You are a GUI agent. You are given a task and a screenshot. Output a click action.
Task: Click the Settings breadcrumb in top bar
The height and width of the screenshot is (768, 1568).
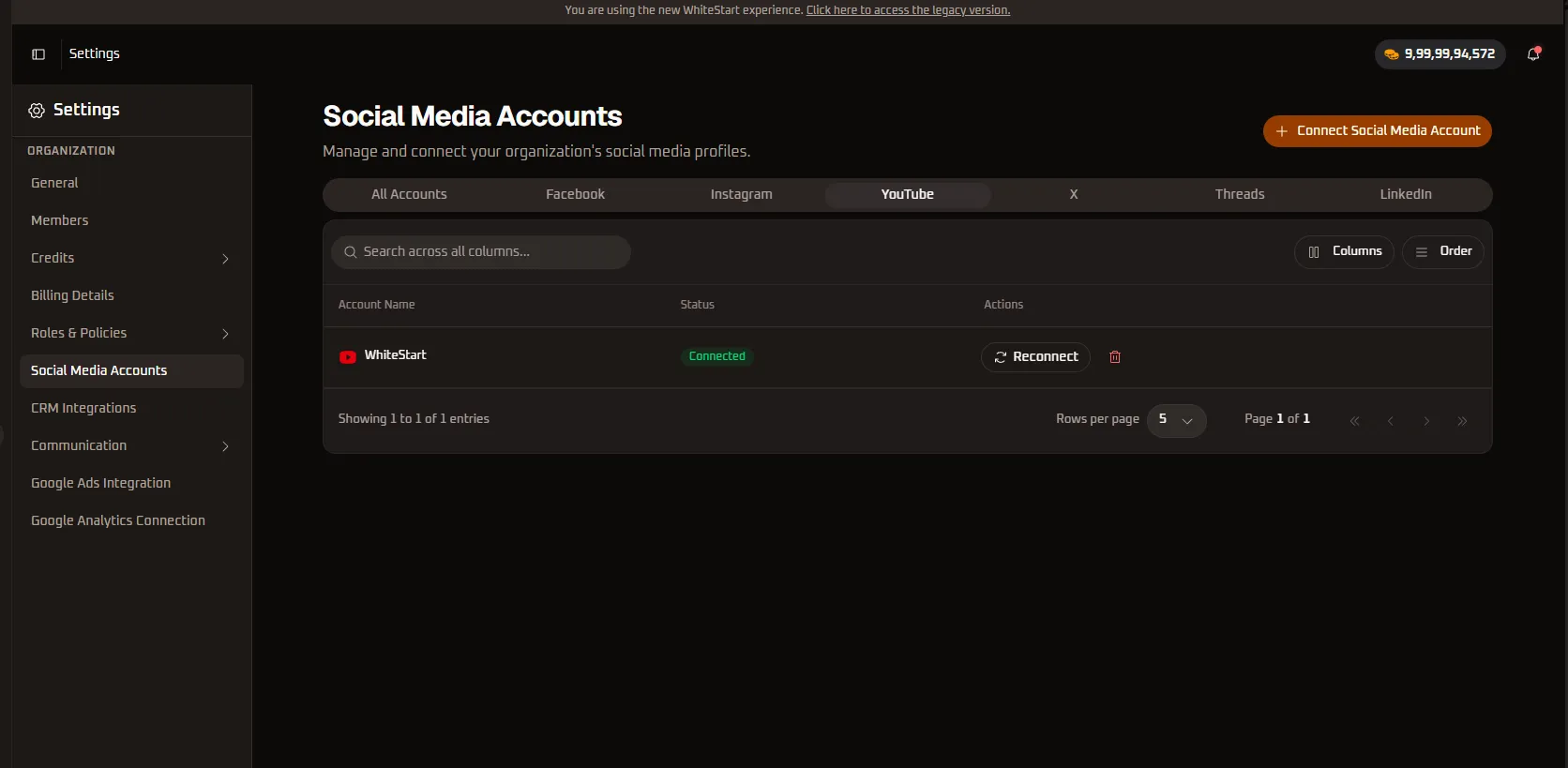(95, 54)
